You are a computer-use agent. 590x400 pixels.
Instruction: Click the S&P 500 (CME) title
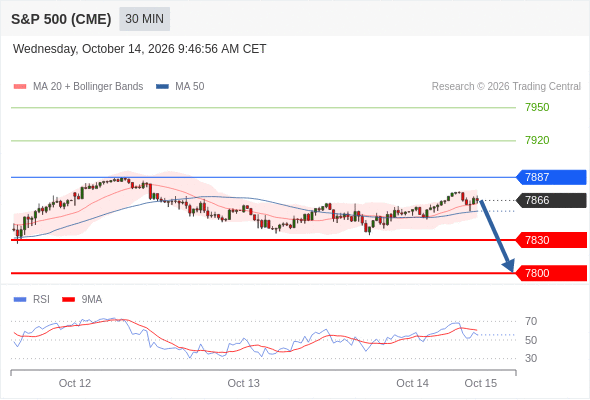[x=61, y=19]
